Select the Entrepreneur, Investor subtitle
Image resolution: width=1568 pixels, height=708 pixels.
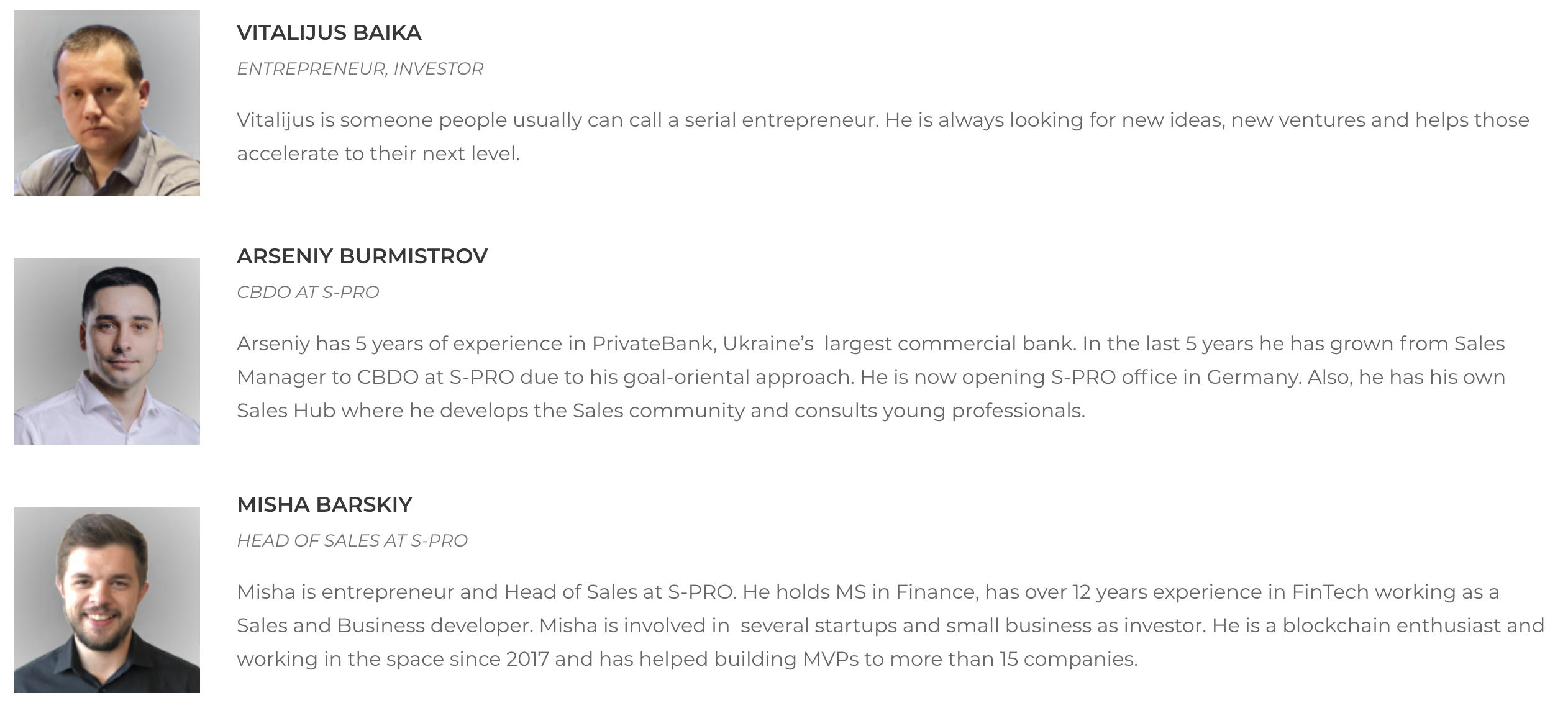click(360, 68)
